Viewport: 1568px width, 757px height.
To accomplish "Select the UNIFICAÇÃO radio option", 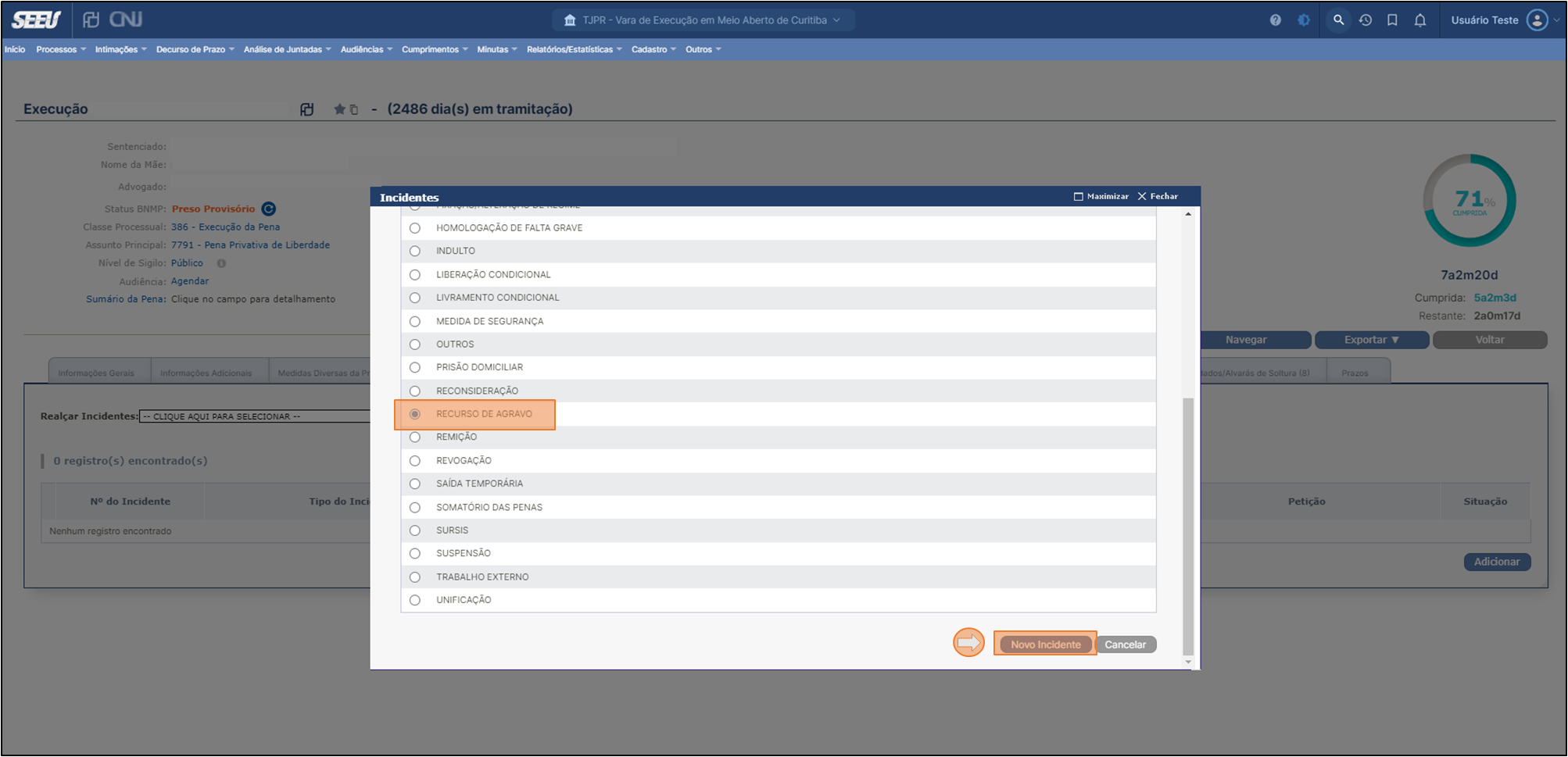I will tap(415, 600).
